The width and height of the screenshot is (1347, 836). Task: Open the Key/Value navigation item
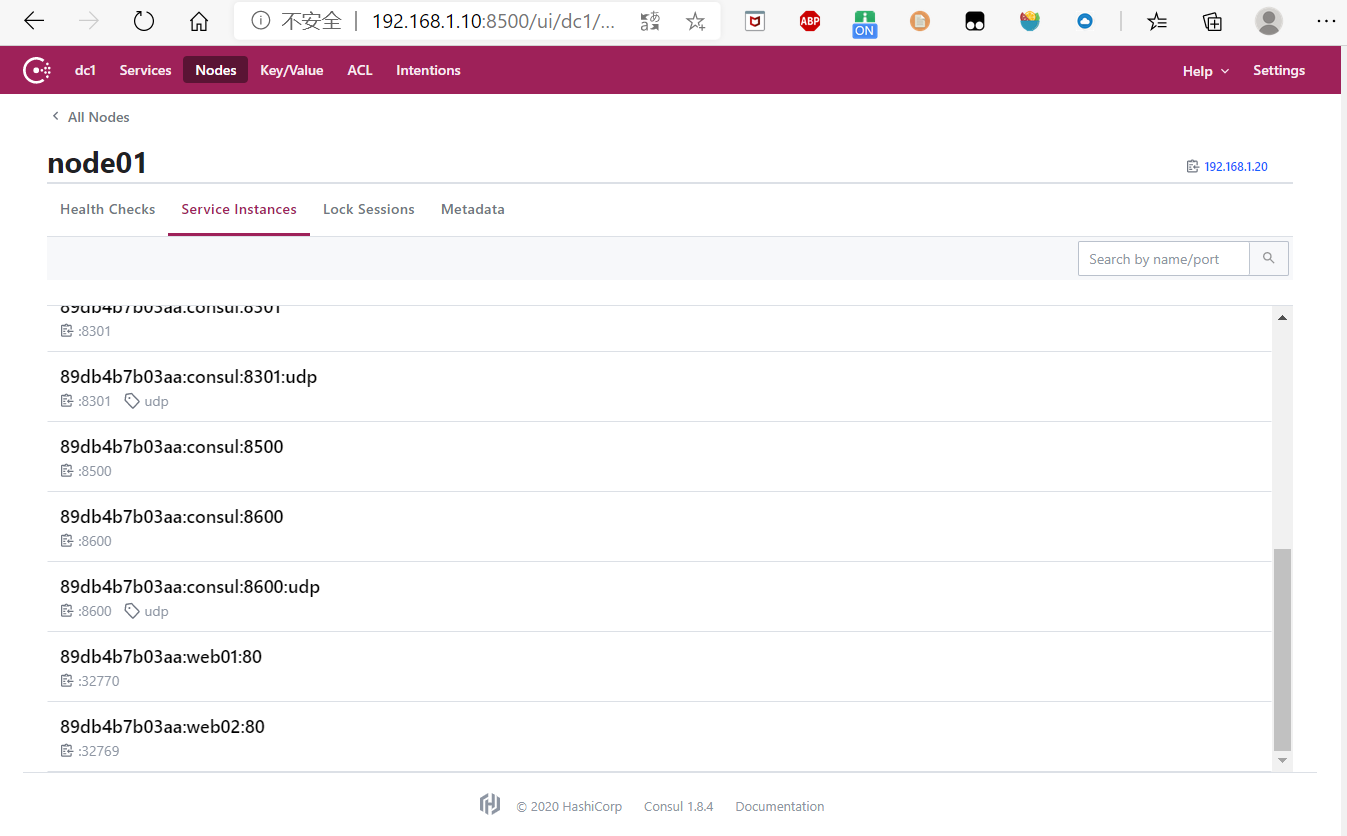[292, 70]
